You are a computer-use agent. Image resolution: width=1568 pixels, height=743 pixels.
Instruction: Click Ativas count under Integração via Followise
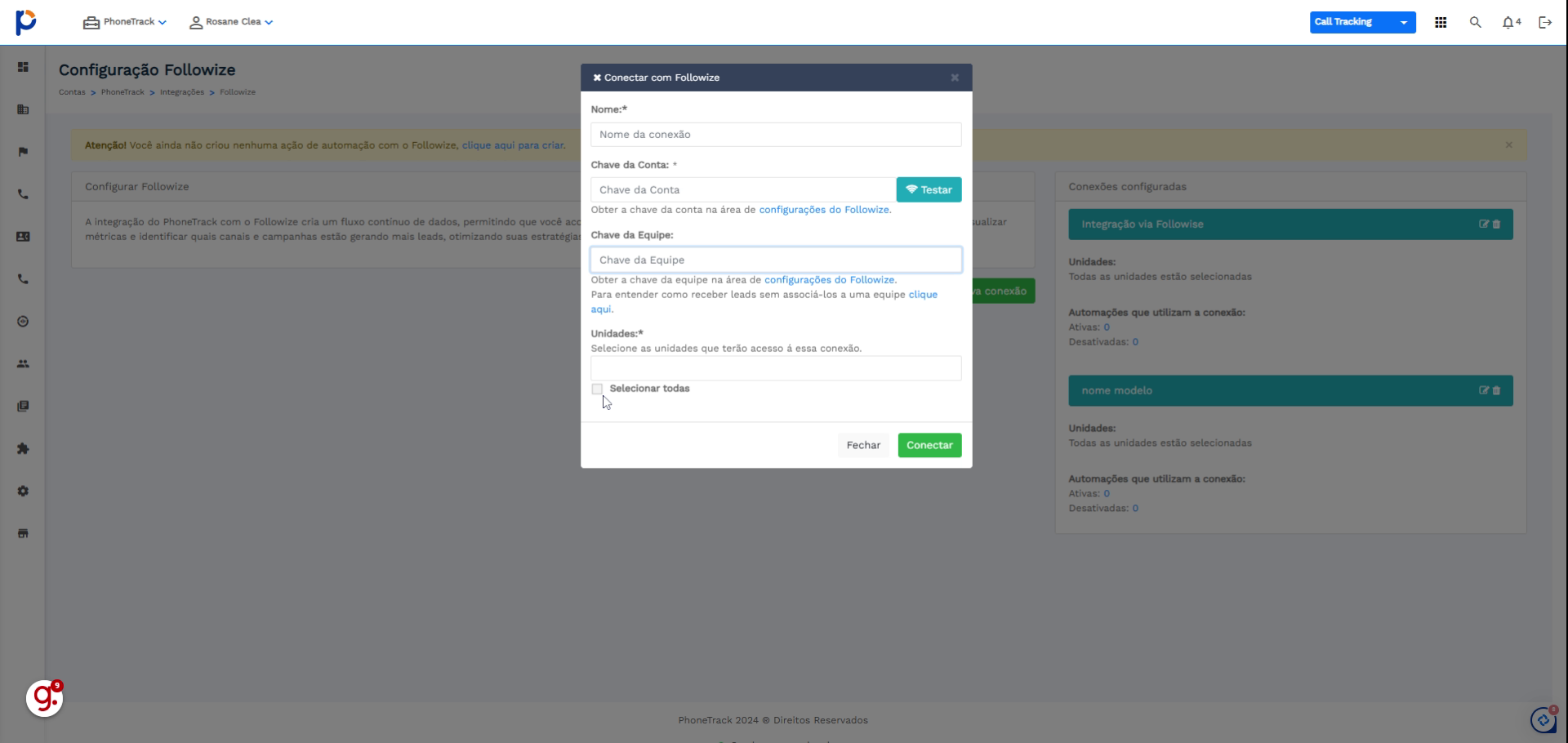pos(1107,327)
